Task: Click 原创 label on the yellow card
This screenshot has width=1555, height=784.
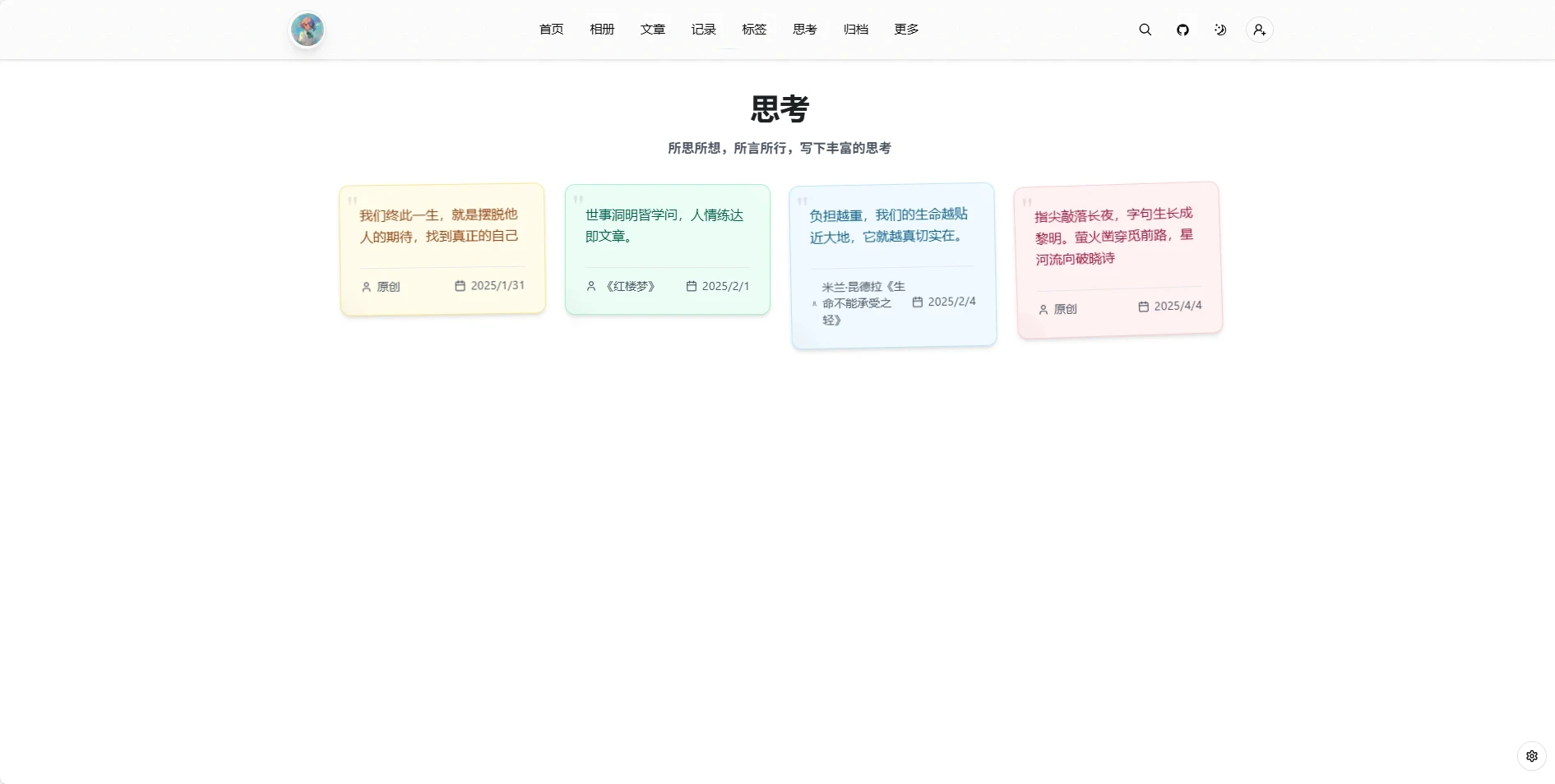Action: pyautogui.click(x=388, y=287)
